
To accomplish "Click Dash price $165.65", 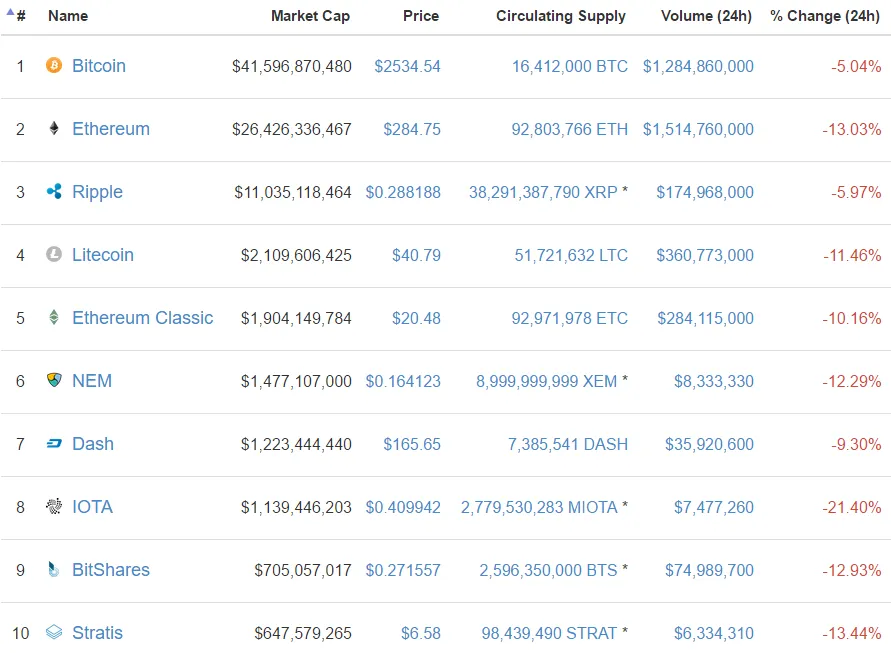I will 412,444.
